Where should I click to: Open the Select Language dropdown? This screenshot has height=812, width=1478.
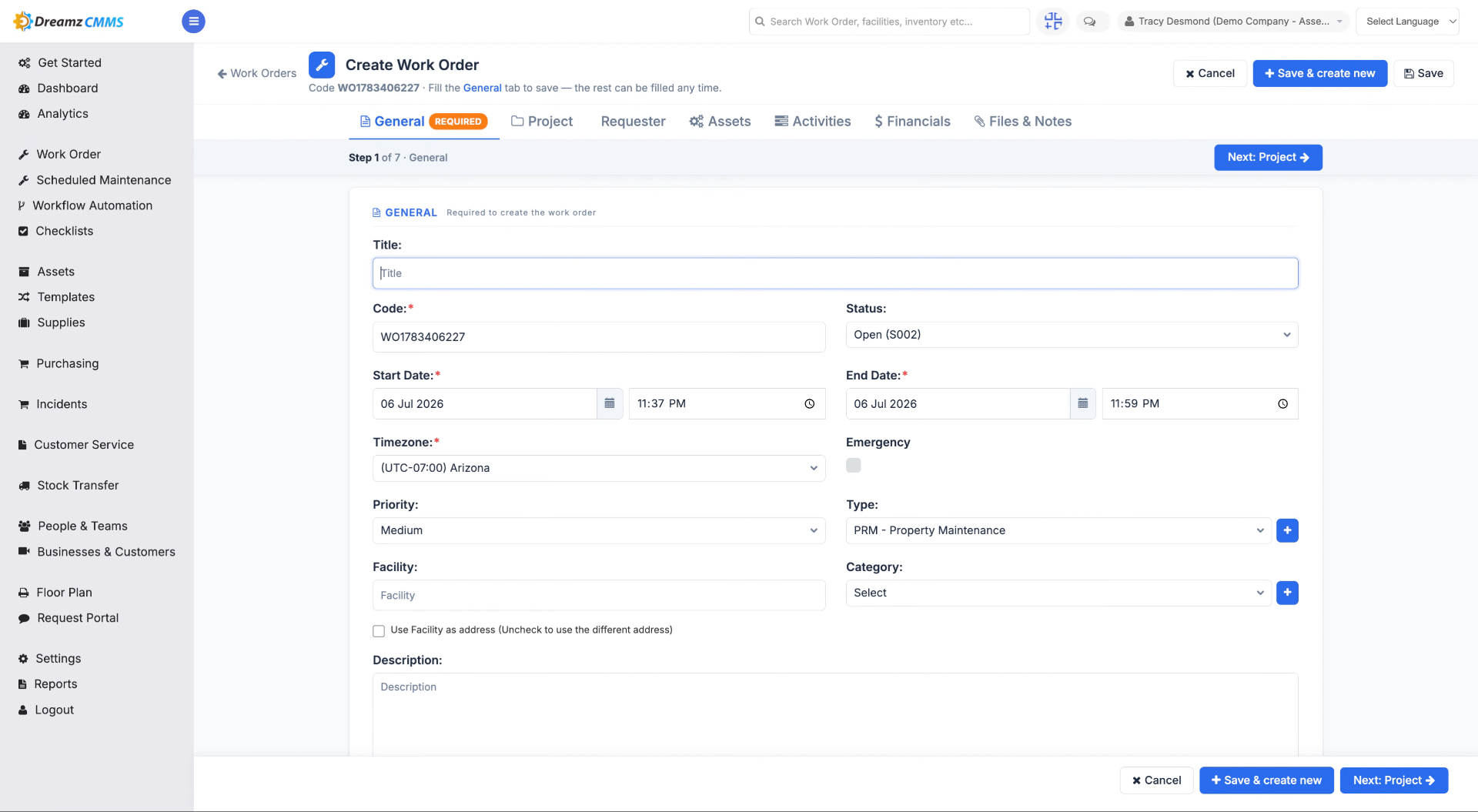pyautogui.click(x=1406, y=22)
